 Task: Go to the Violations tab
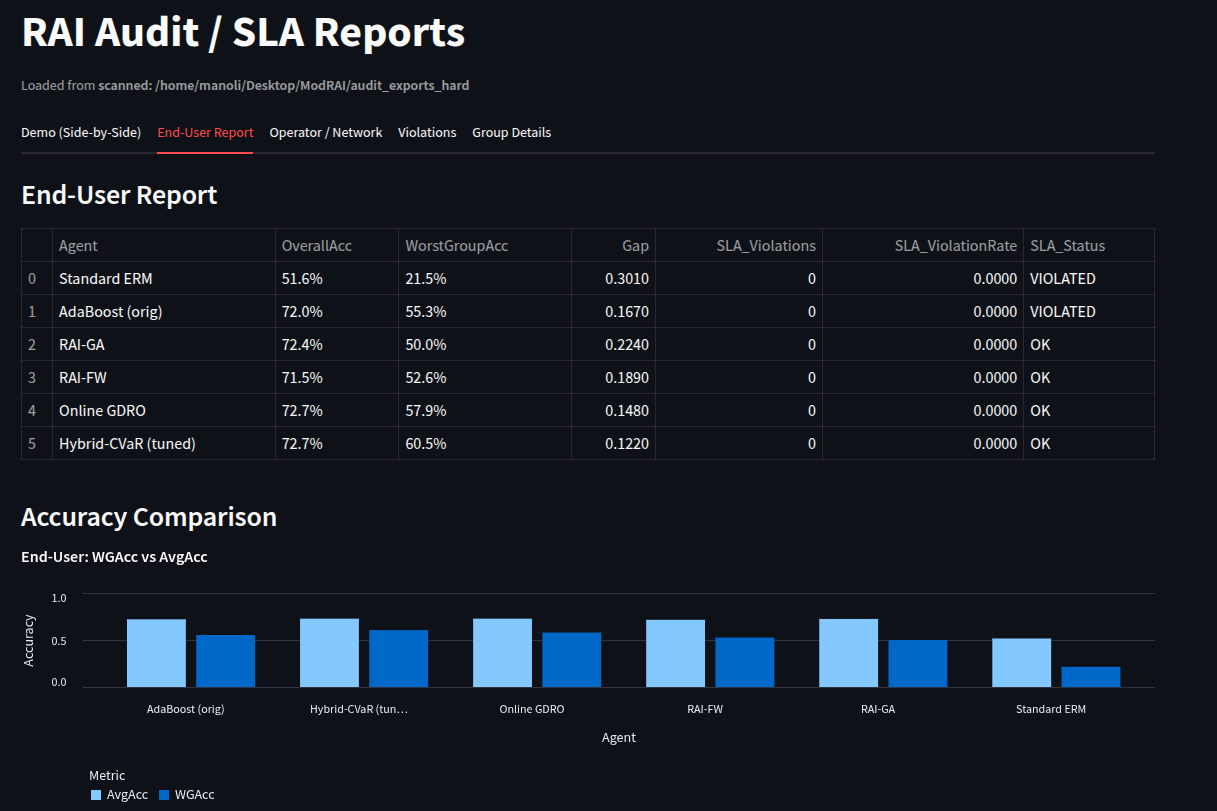pyautogui.click(x=427, y=133)
